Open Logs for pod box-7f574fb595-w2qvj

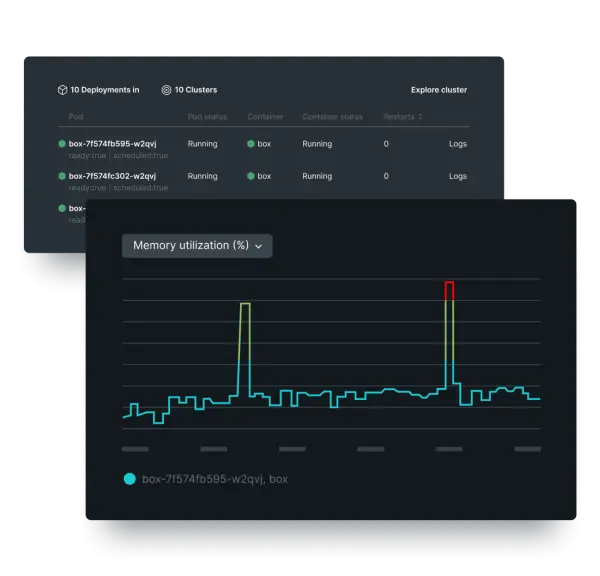click(x=458, y=144)
